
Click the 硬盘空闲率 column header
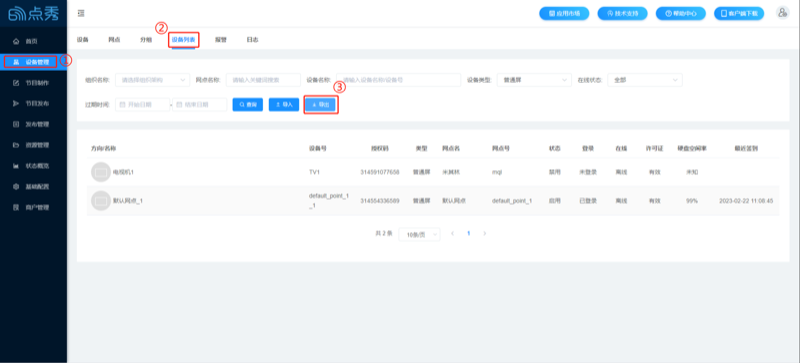(692, 149)
